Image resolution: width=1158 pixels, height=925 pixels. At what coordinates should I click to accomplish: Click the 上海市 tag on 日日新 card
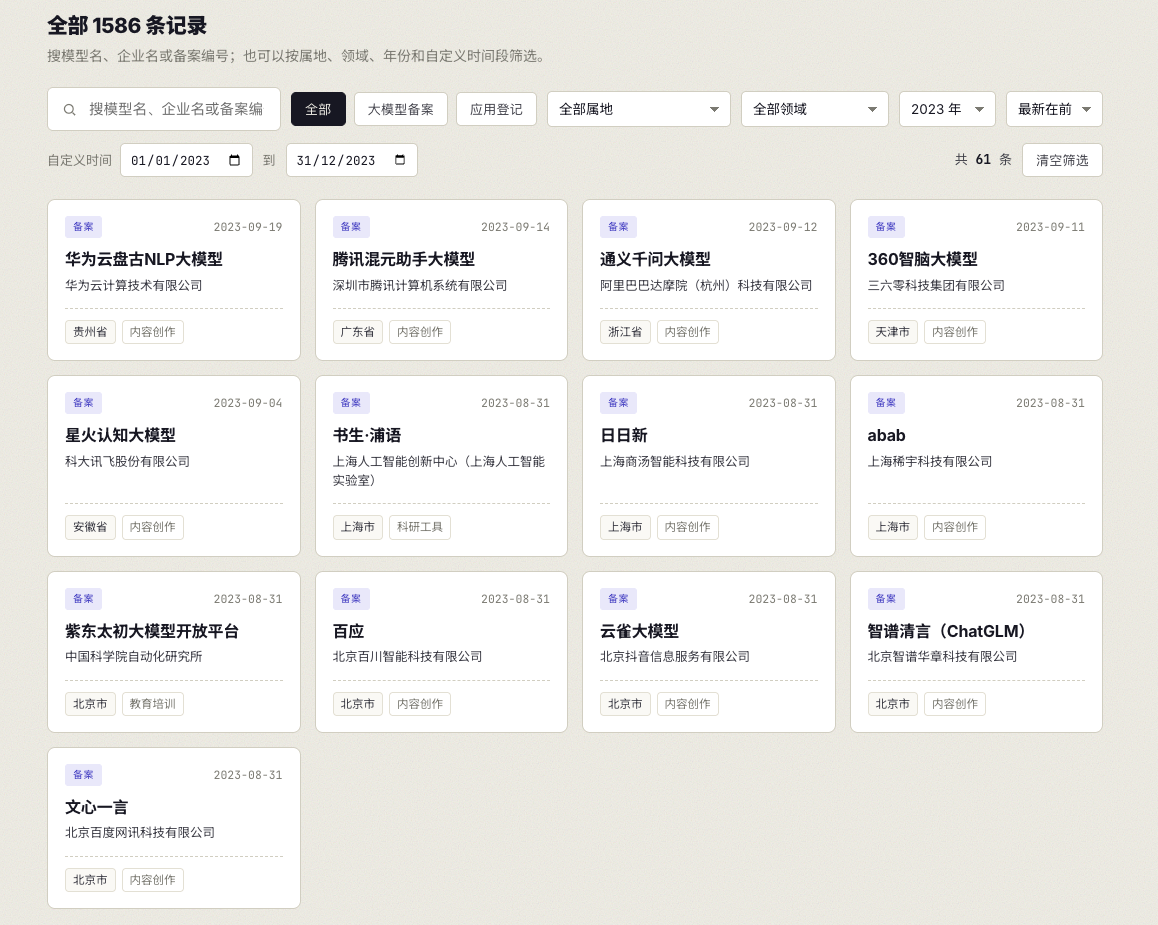coord(625,527)
